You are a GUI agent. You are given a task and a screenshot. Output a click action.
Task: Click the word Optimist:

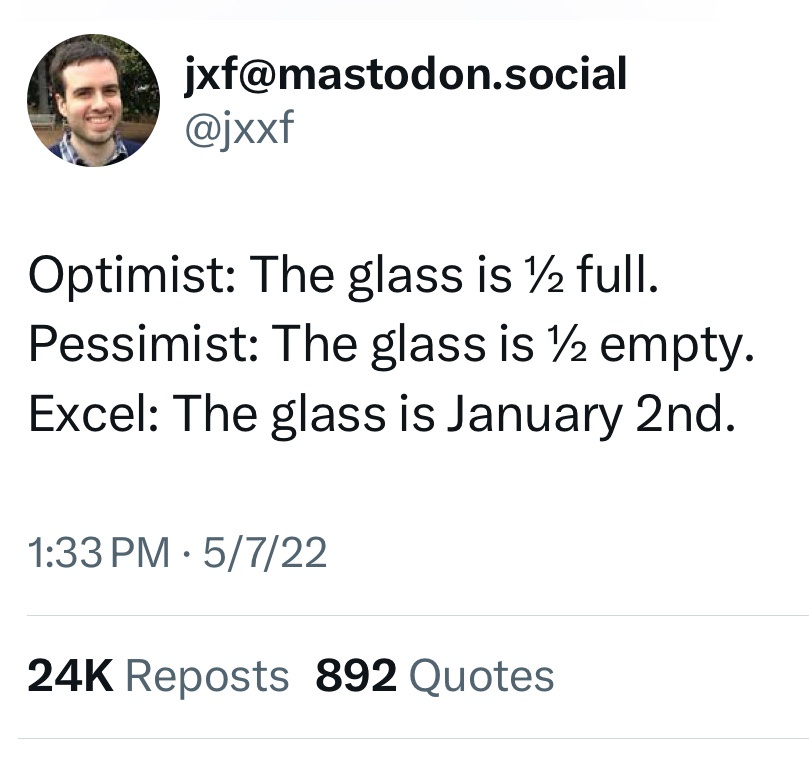point(133,274)
